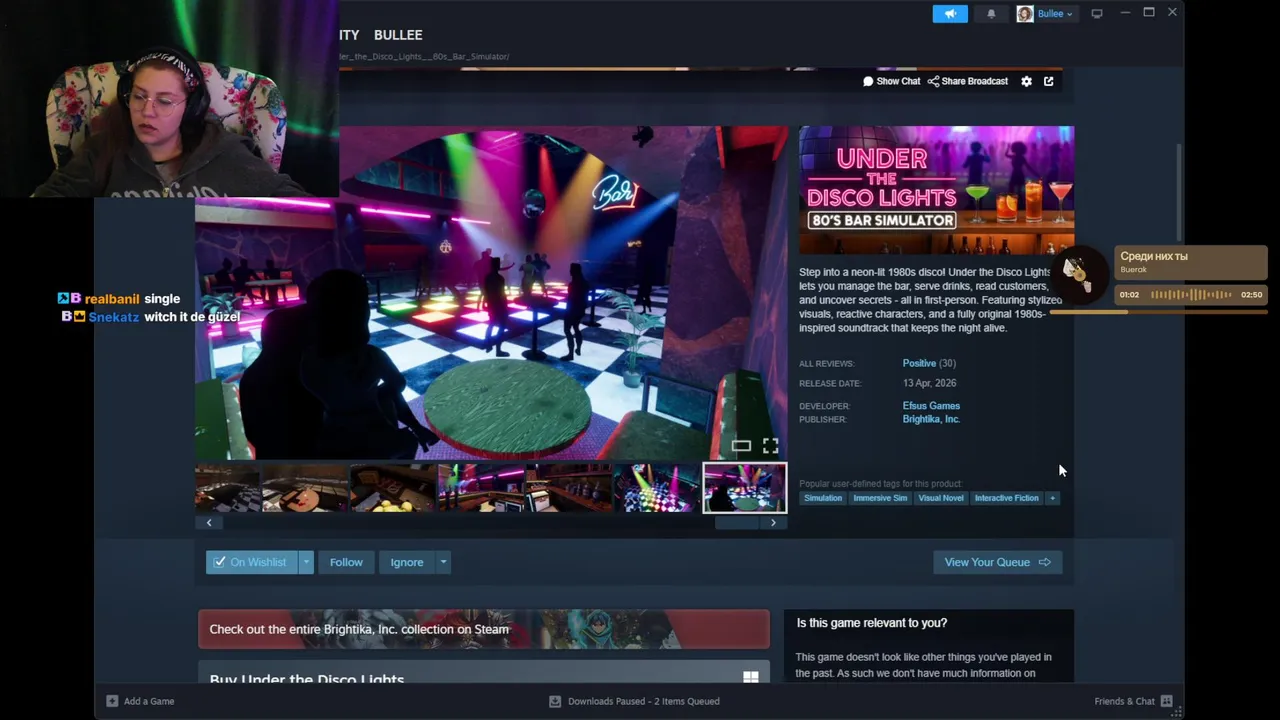Open the Steam announcements megaphone button
The height and width of the screenshot is (720, 1280).
(950, 14)
